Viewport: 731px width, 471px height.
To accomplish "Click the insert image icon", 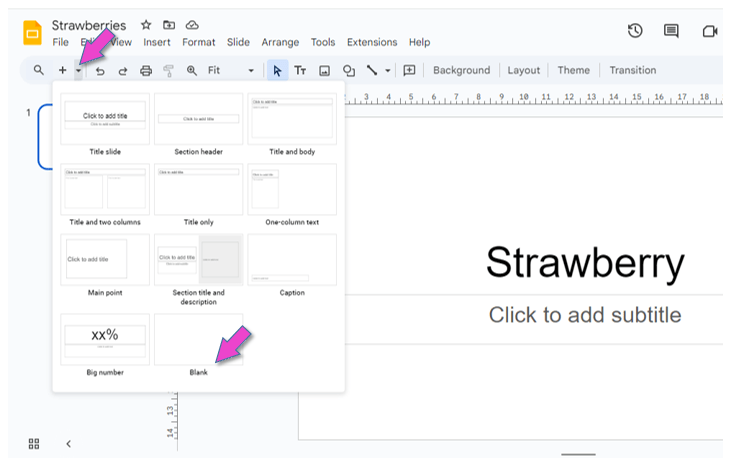I will click(324, 71).
